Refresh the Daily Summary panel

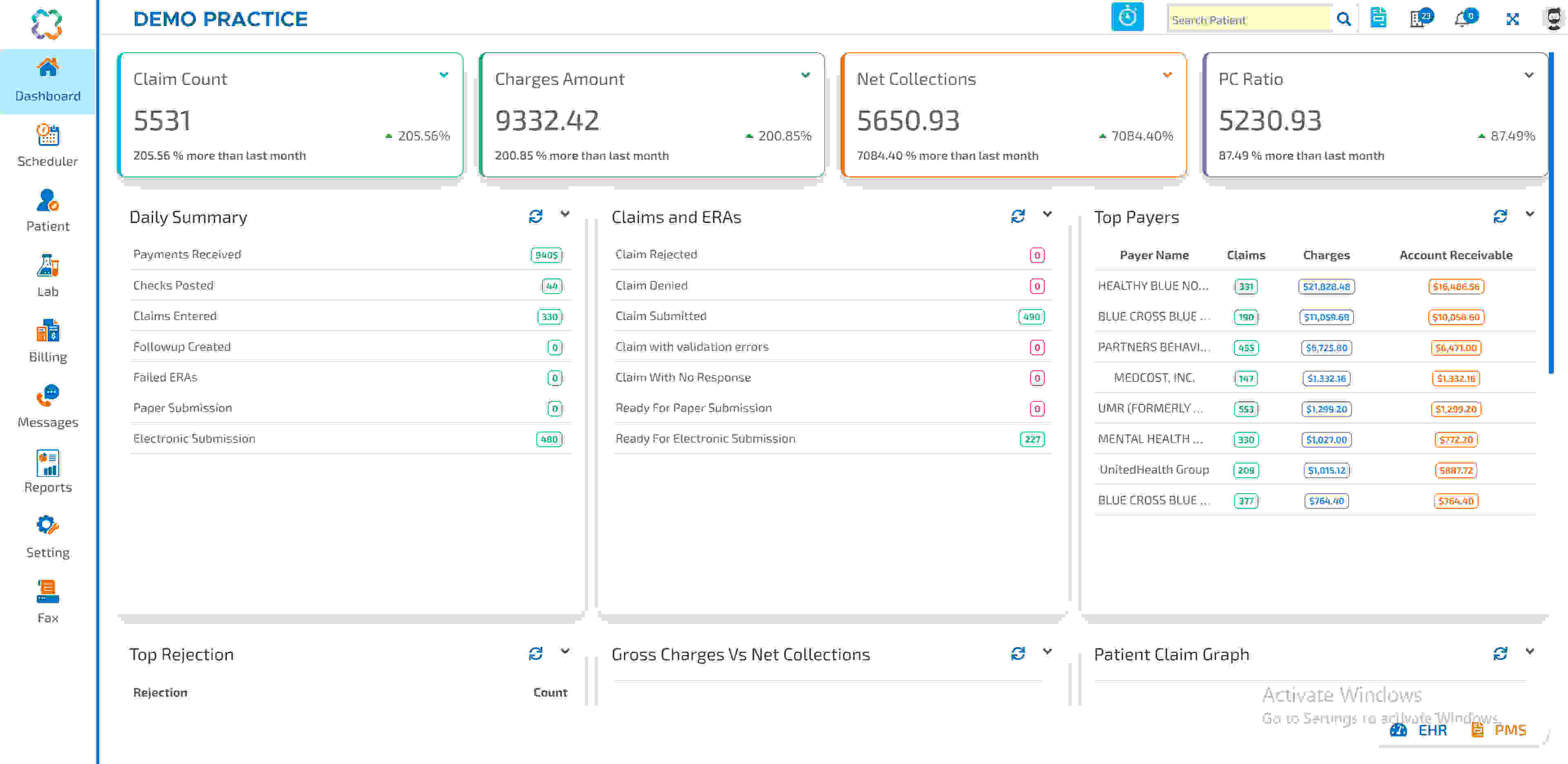point(535,216)
